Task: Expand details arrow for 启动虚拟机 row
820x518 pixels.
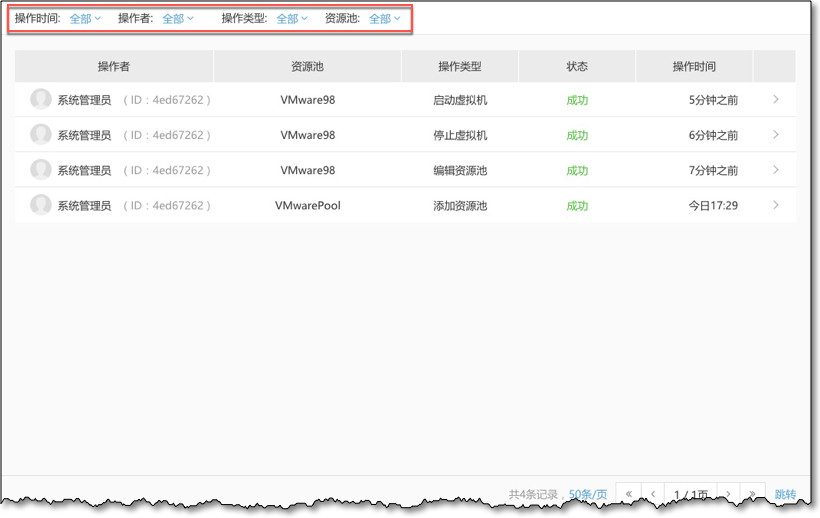Action: [776, 99]
